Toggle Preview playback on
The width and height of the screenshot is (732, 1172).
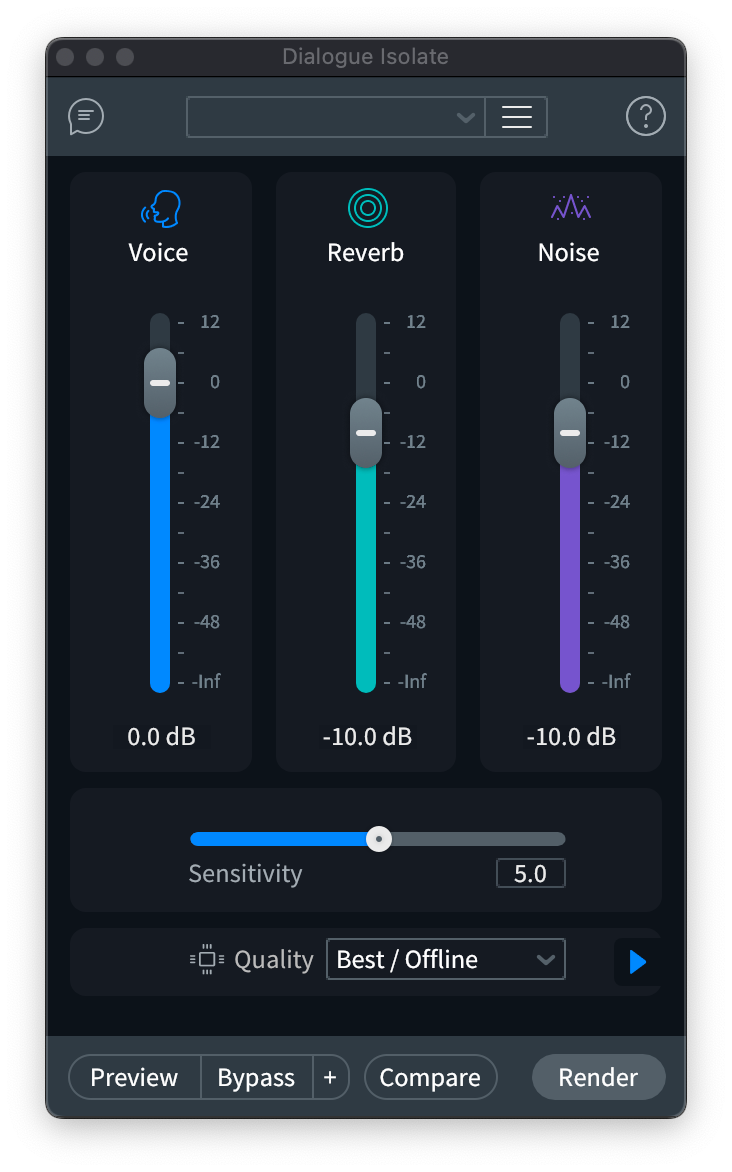click(x=135, y=1077)
